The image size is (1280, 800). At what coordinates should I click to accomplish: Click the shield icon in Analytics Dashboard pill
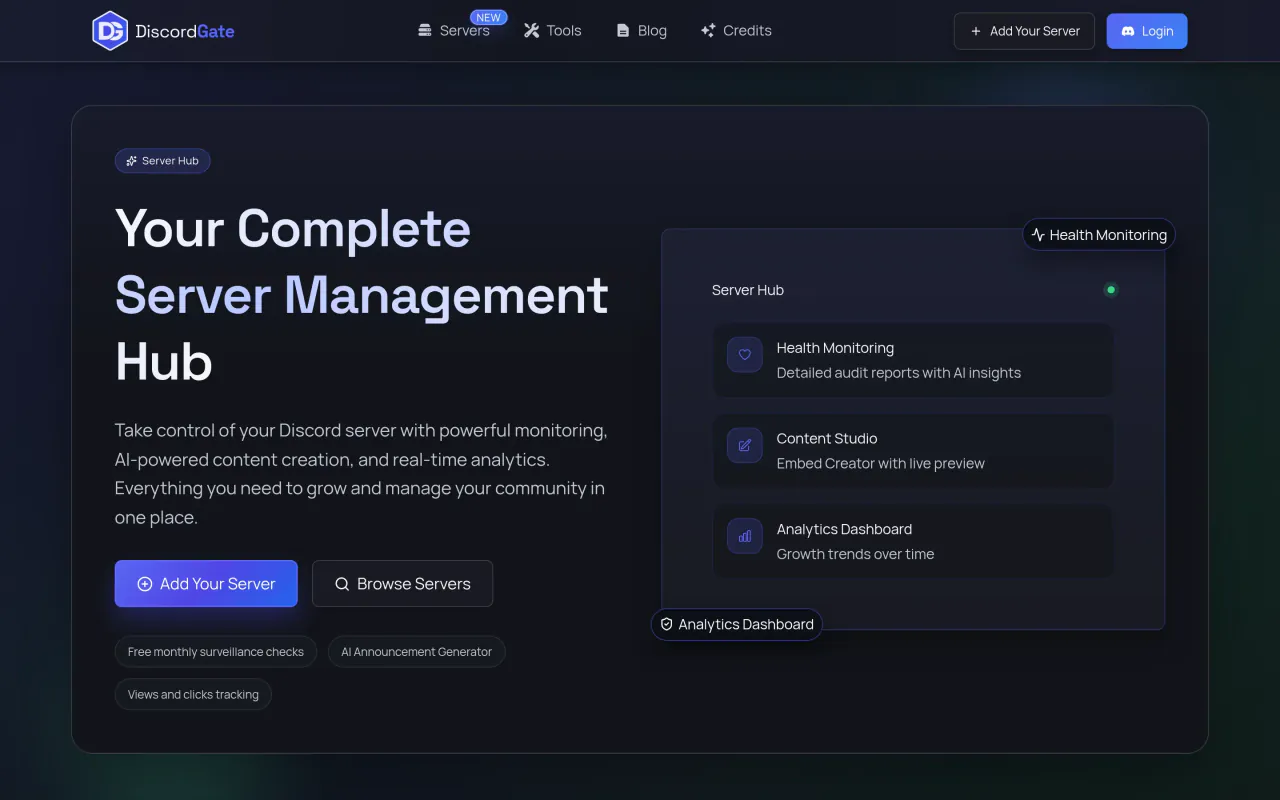click(x=667, y=624)
